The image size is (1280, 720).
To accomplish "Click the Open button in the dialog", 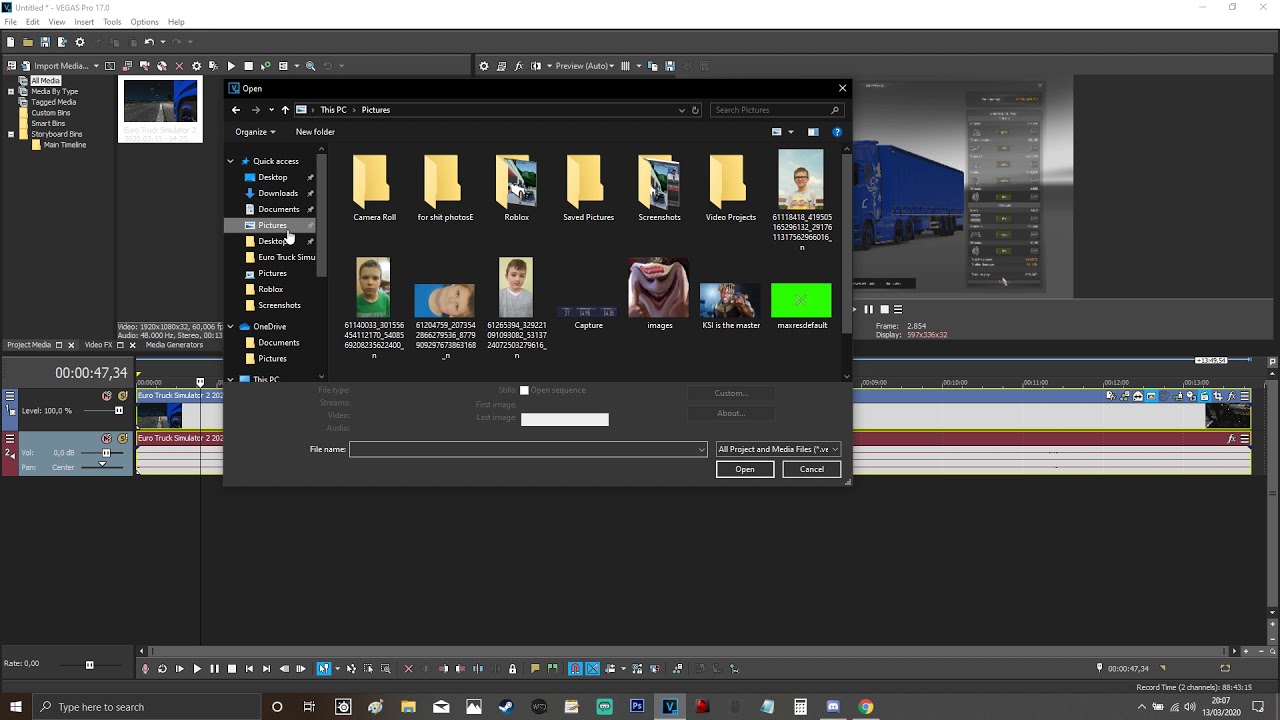I will tap(745, 469).
